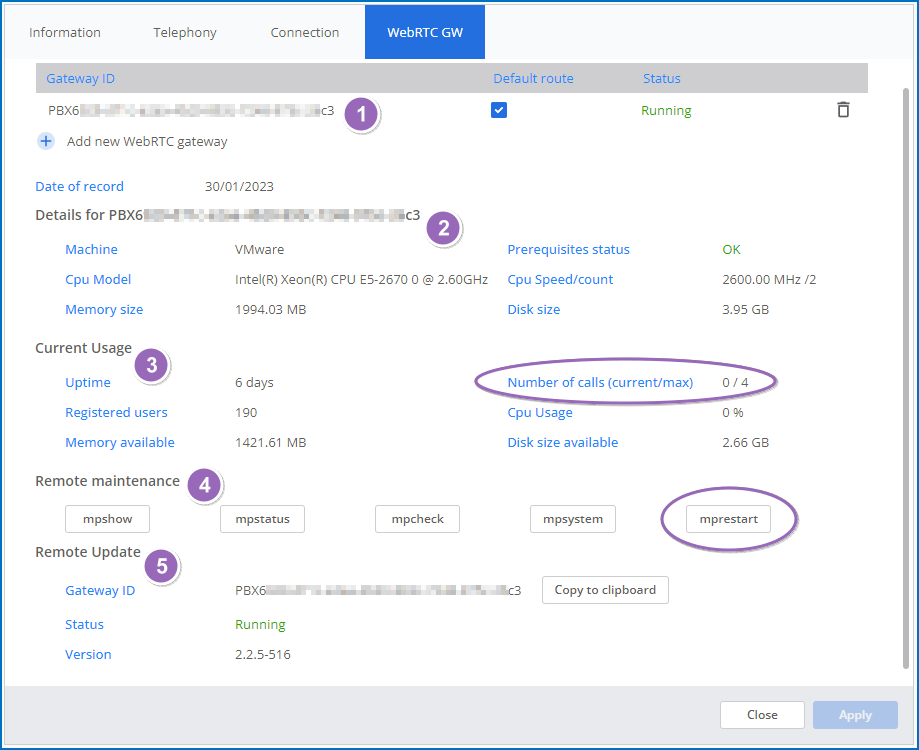Image resolution: width=919 pixels, height=750 pixels.
Task: Stay on the WebRTC GW tab
Action: (424, 32)
